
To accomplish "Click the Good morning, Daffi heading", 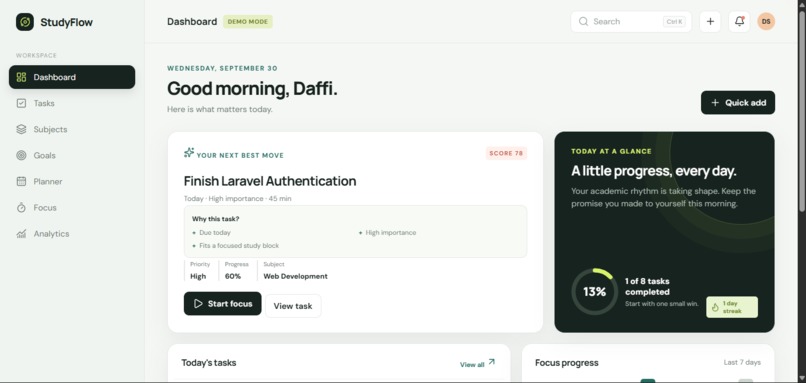I will coord(252,88).
